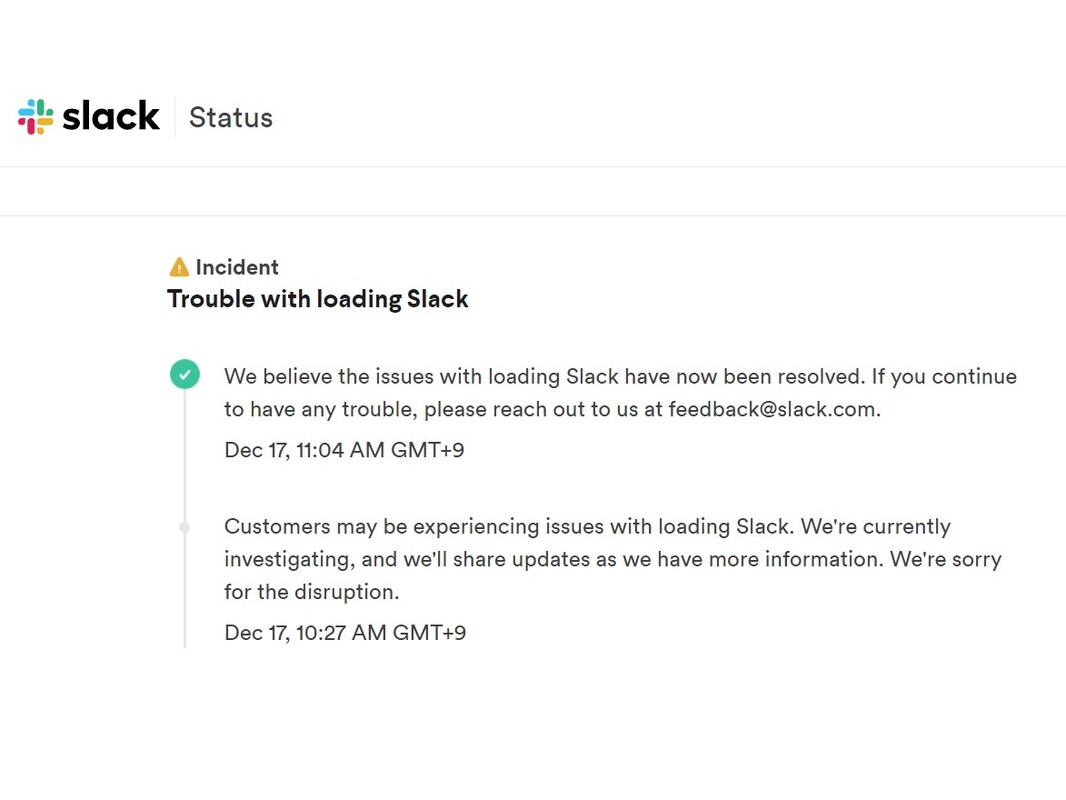The width and height of the screenshot is (1066, 800).
Task: Open the Status page header link
Action: 231,118
